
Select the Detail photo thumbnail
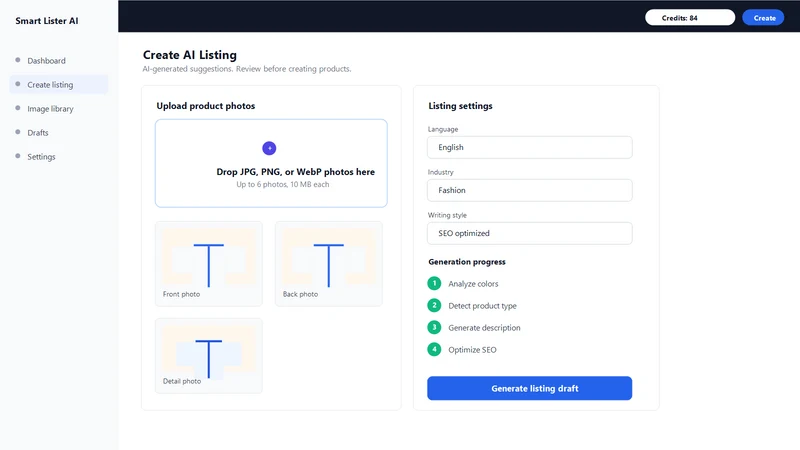coord(209,356)
